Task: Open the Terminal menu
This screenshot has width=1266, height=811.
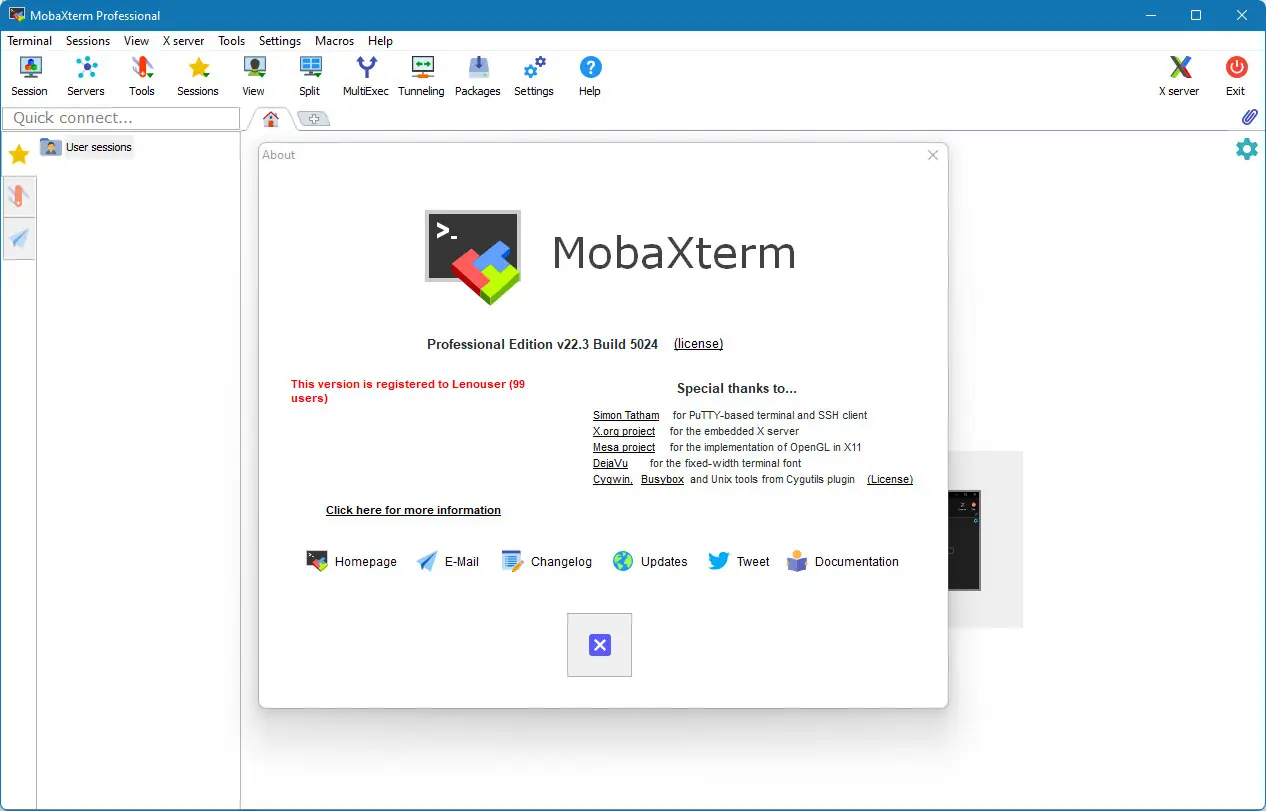Action: [30, 41]
